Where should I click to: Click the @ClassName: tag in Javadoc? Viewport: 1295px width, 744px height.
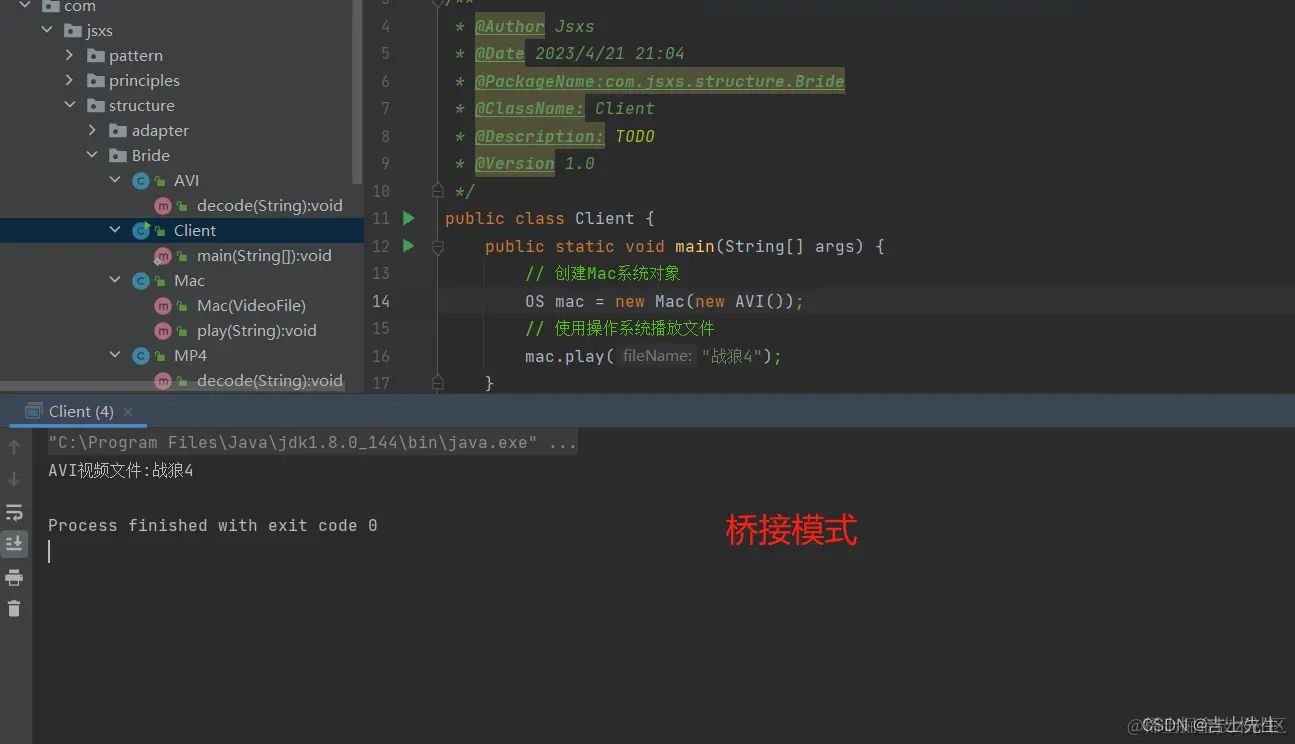pos(530,108)
